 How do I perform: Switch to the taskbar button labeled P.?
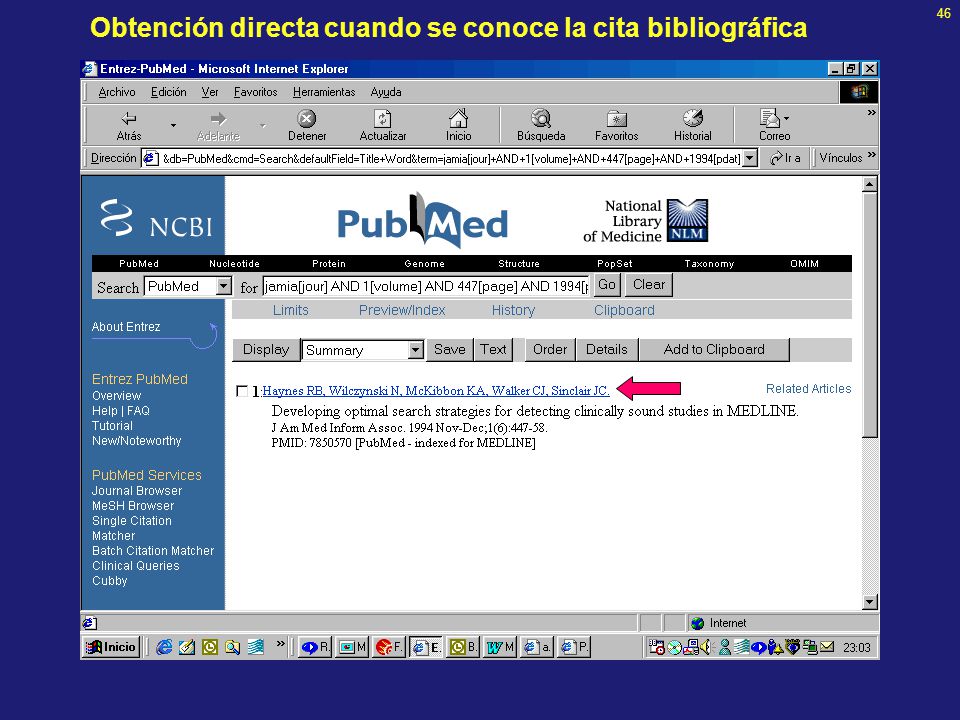574,647
